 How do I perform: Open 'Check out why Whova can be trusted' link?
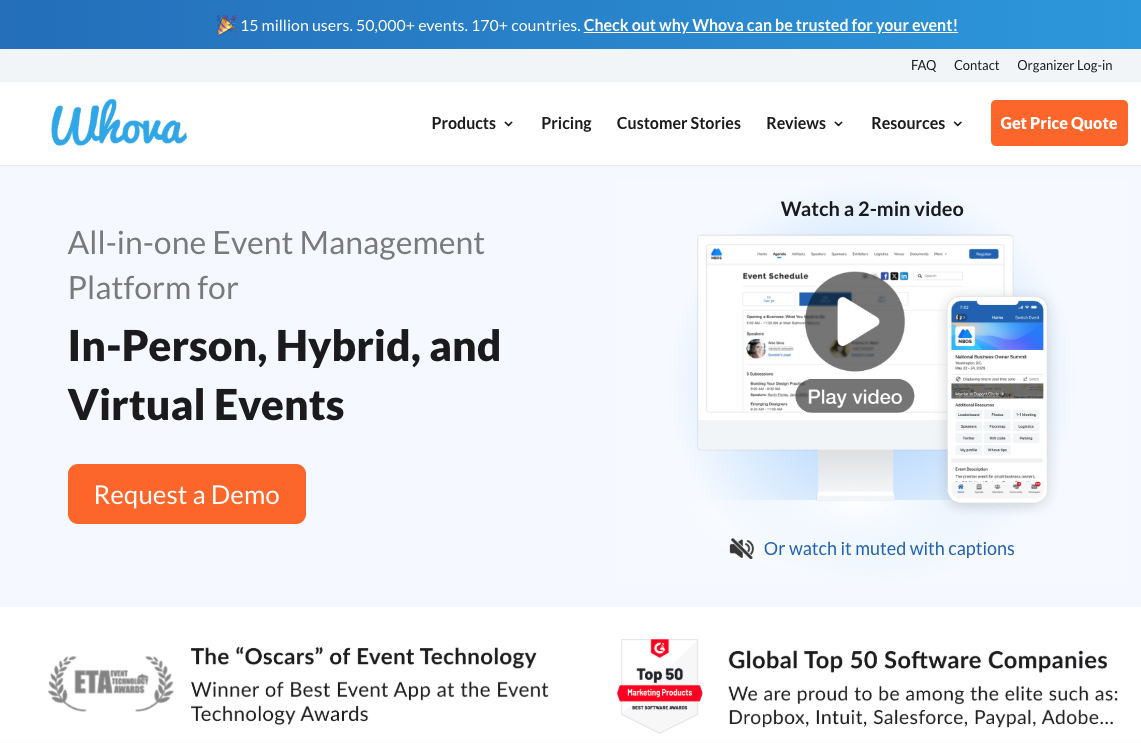(771, 25)
